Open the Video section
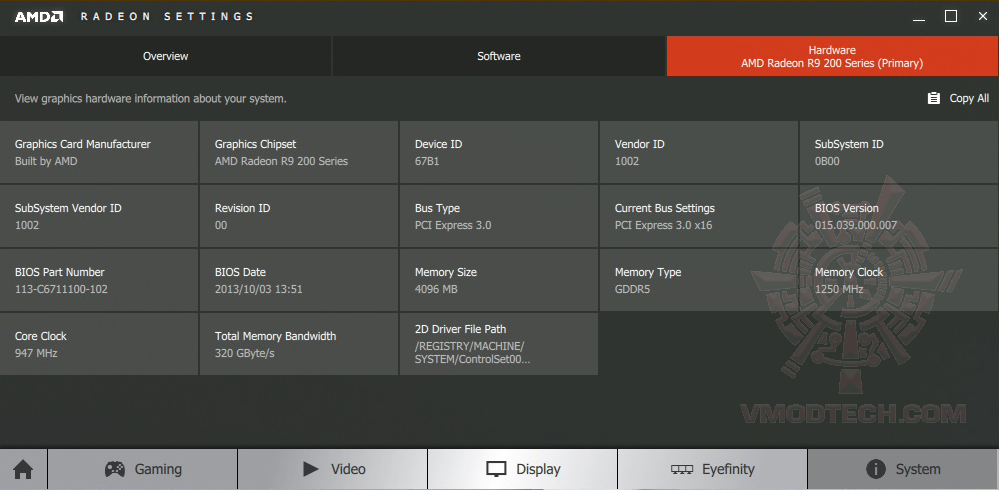999x490 pixels. click(x=333, y=470)
